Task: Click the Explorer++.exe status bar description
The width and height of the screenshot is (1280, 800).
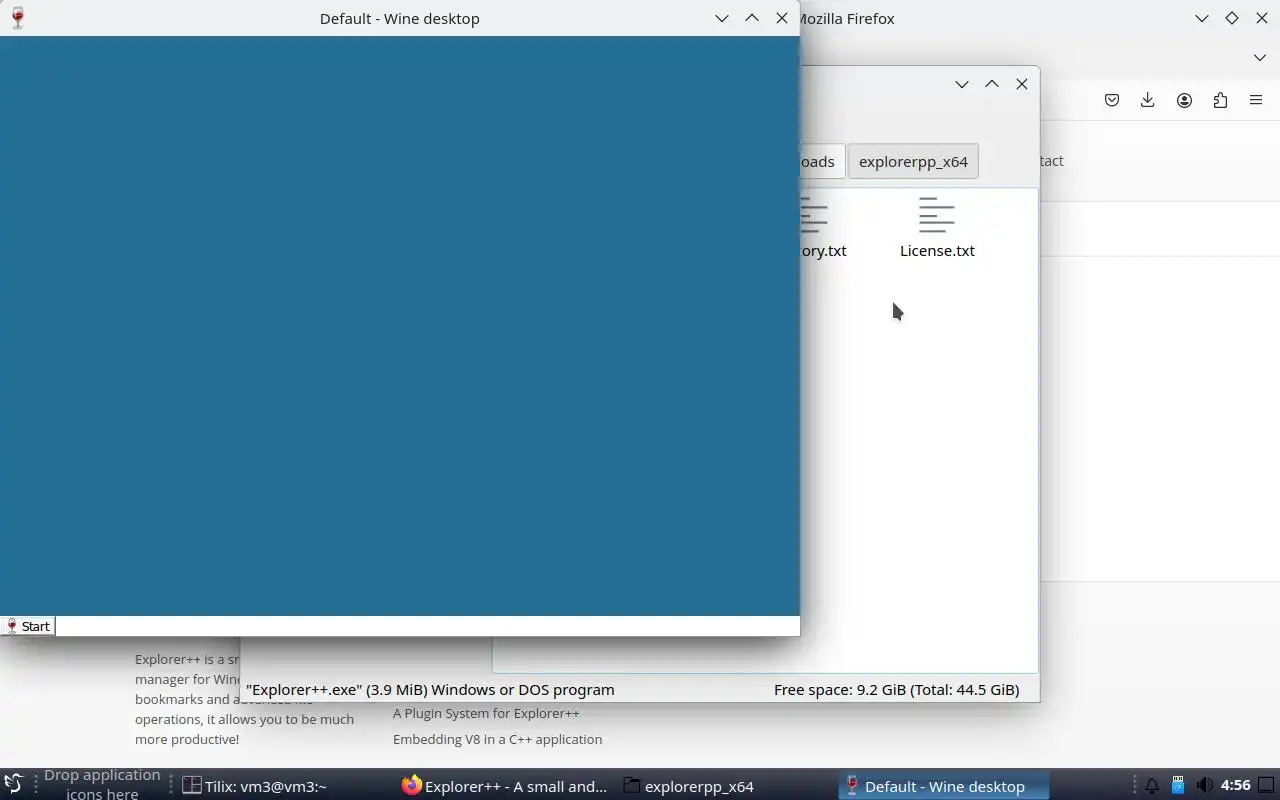Action: (430, 689)
